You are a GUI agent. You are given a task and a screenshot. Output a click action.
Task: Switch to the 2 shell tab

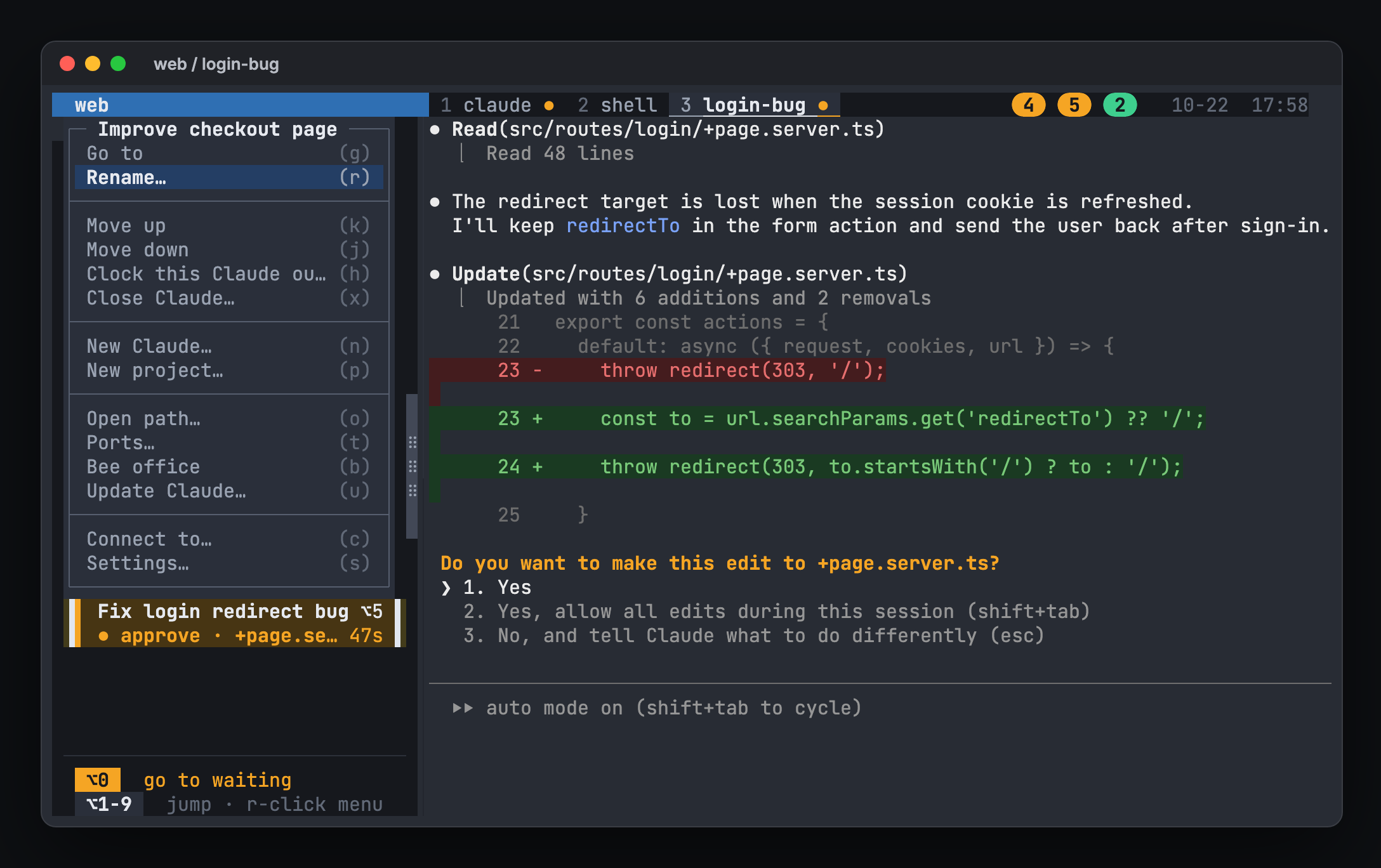pyautogui.click(x=617, y=105)
